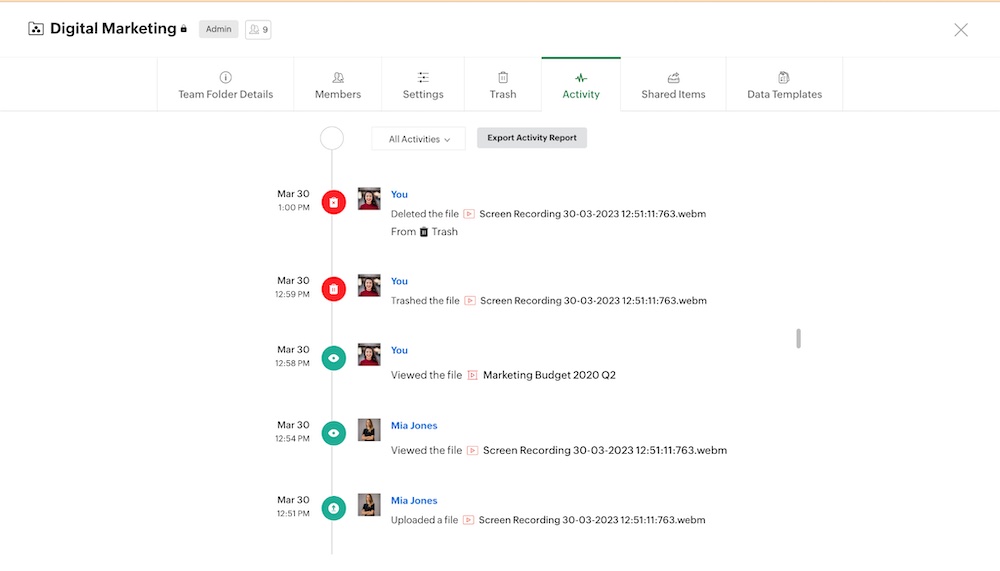Click the file icon in Mia Jones viewed entry
The height and width of the screenshot is (571, 1000).
tap(473, 450)
